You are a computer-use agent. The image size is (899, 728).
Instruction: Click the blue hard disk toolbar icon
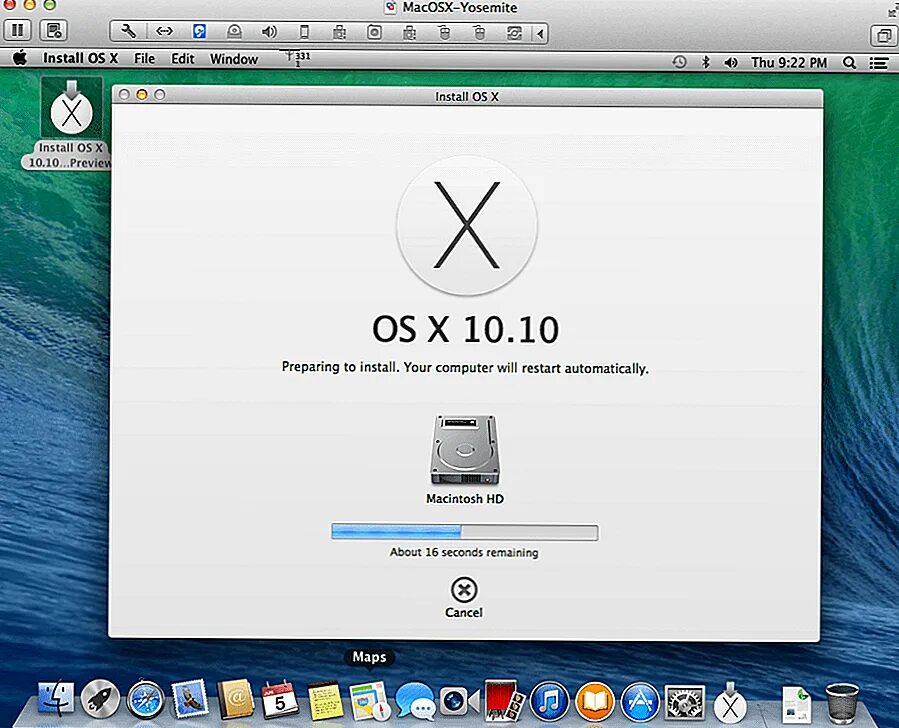pyautogui.click(x=199, y=32)
